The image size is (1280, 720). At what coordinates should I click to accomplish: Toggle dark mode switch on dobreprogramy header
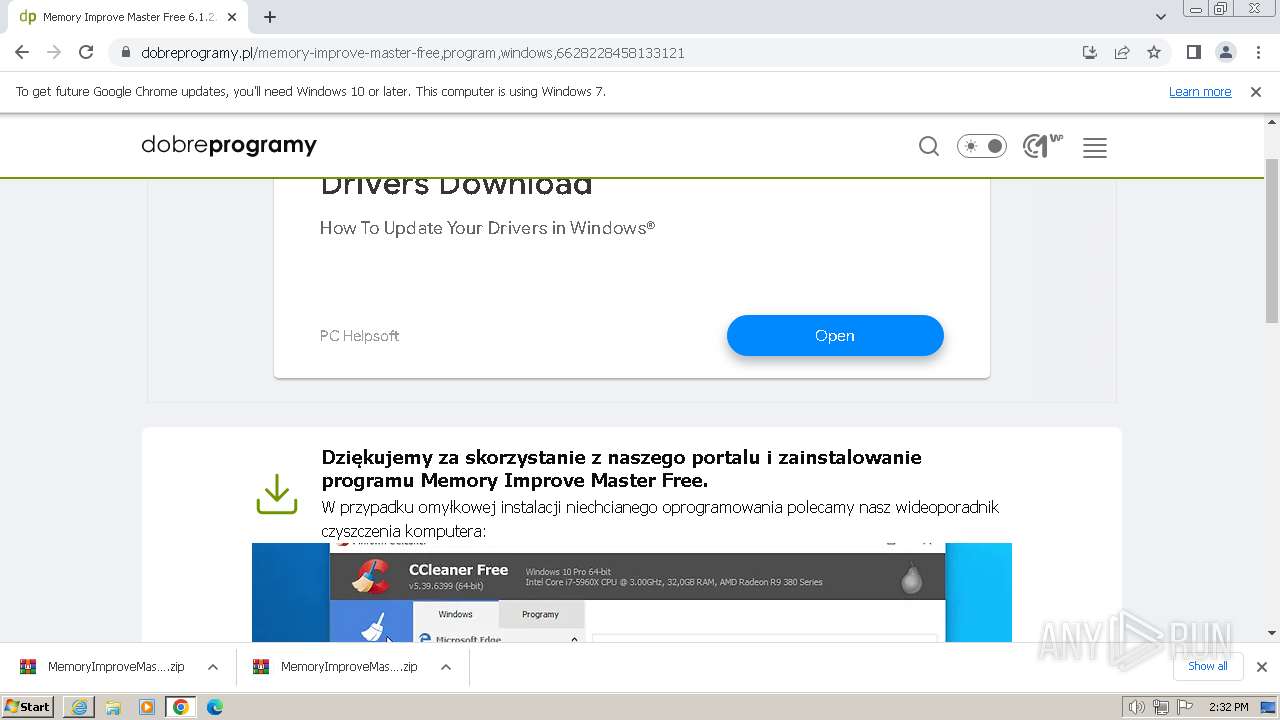click(x=982, y=147)
